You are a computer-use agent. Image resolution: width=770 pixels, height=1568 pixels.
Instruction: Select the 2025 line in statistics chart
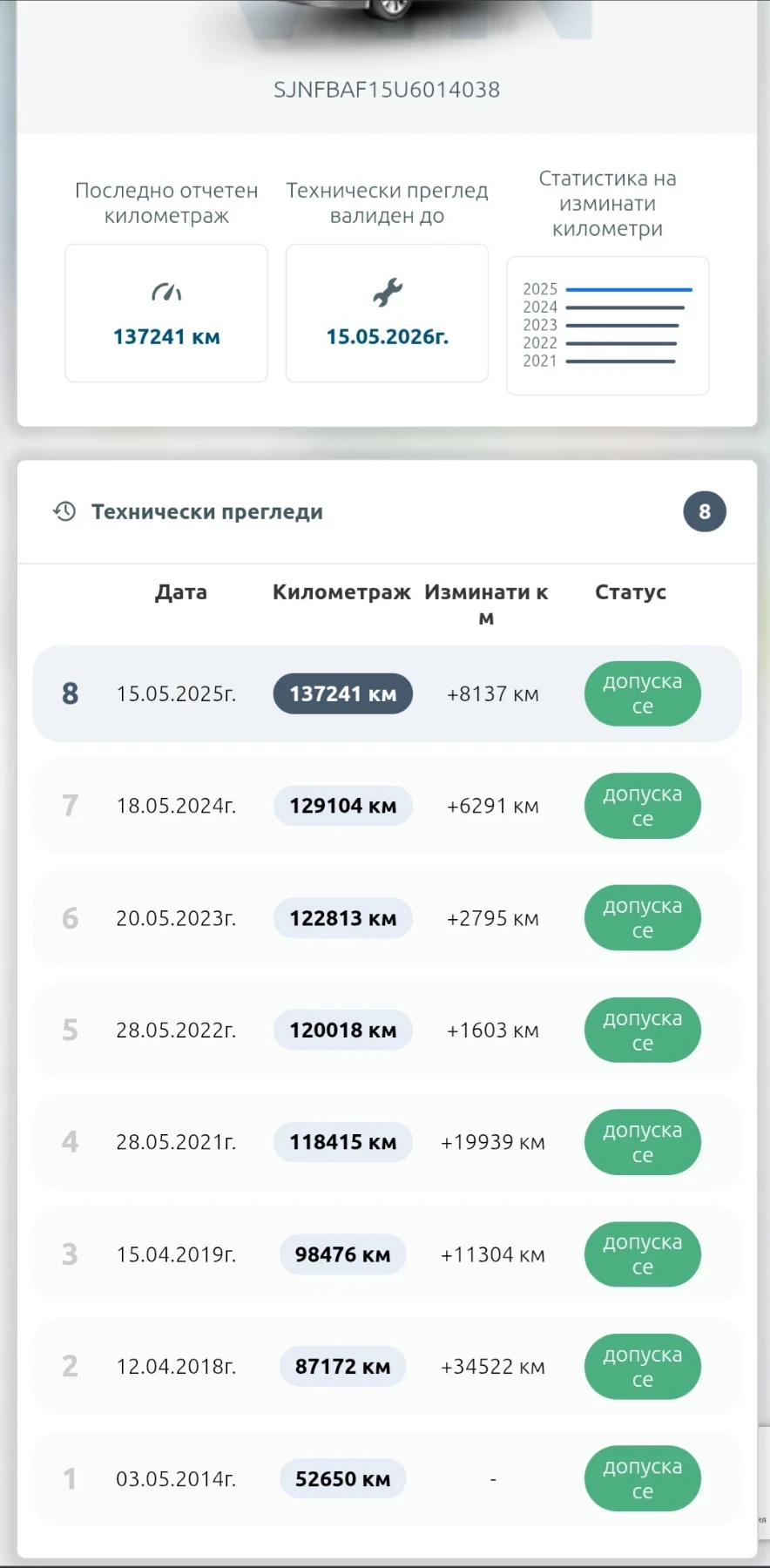[x=628, y=289]
